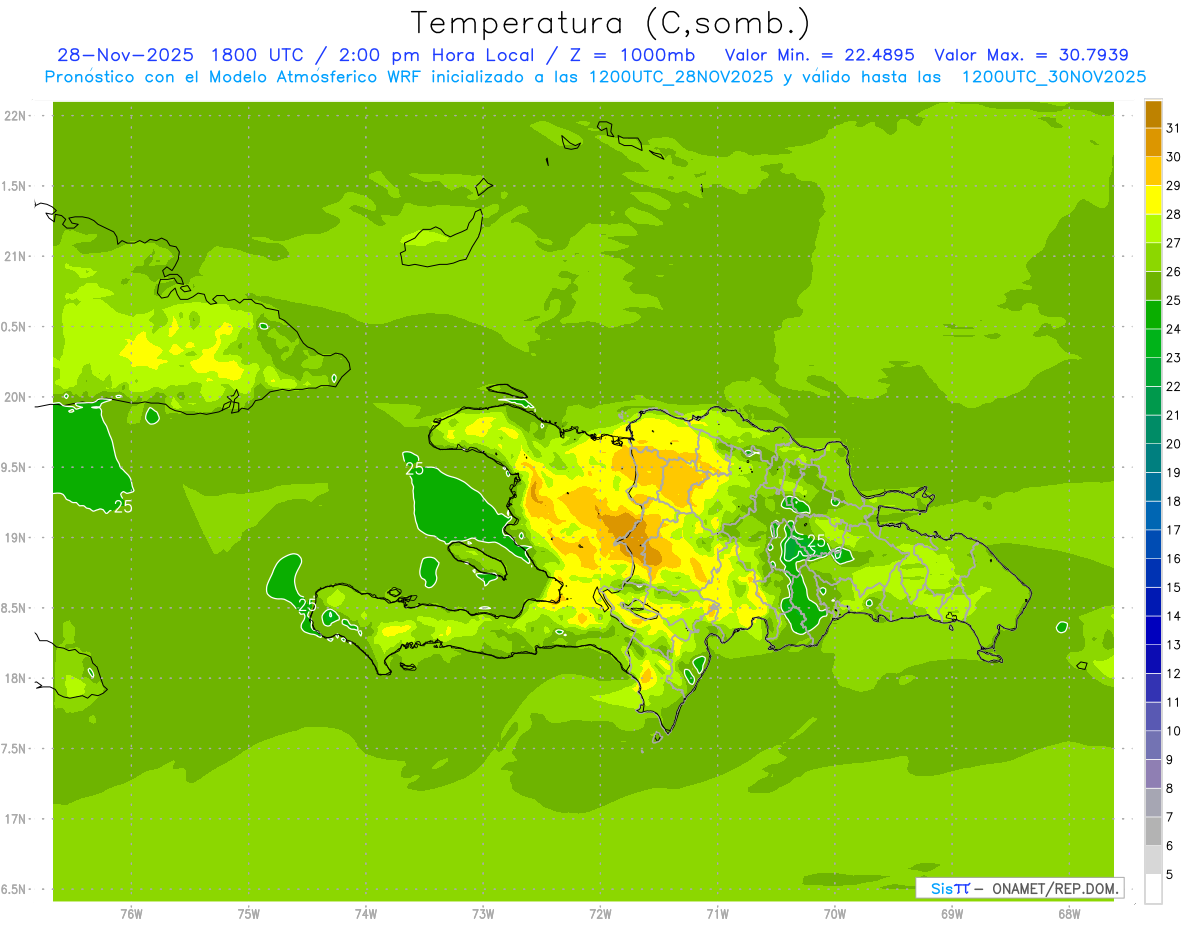Click the "25" contour label in the Gulf of Gonâve

[x=413, y=468]
